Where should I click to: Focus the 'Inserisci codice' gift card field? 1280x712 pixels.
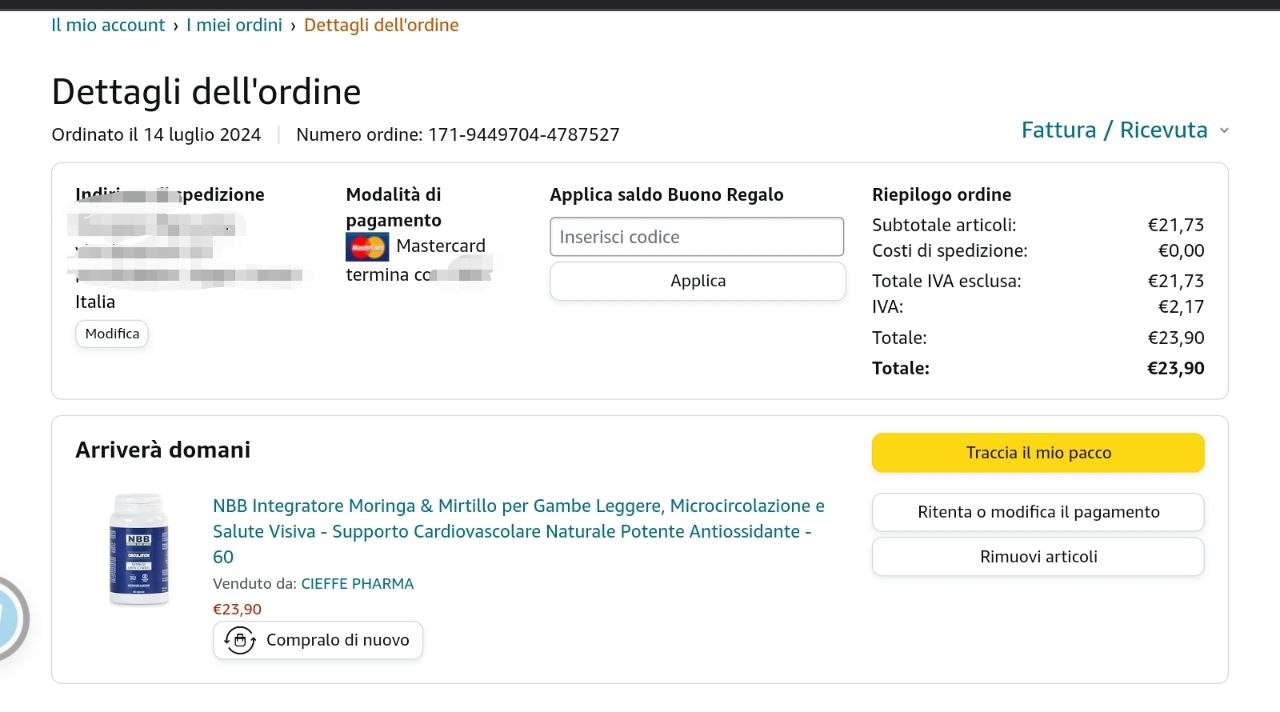click(x=697, y=237)
